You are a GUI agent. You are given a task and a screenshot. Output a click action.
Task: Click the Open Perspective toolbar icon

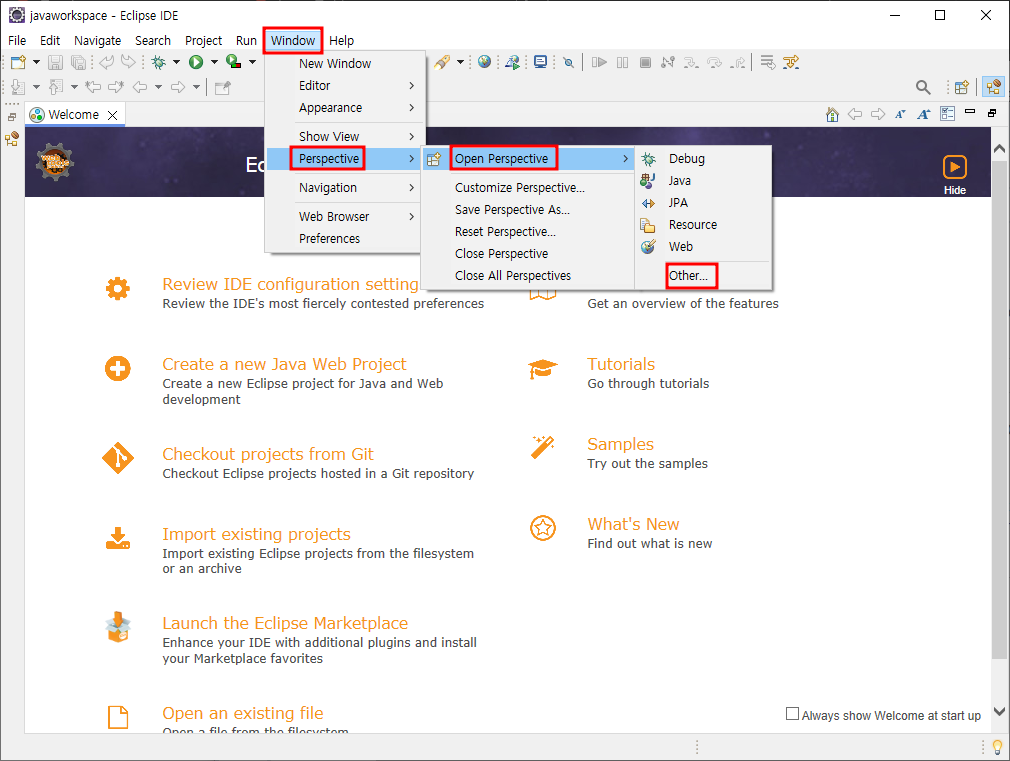pyautogui.click(x=962, y=87)
